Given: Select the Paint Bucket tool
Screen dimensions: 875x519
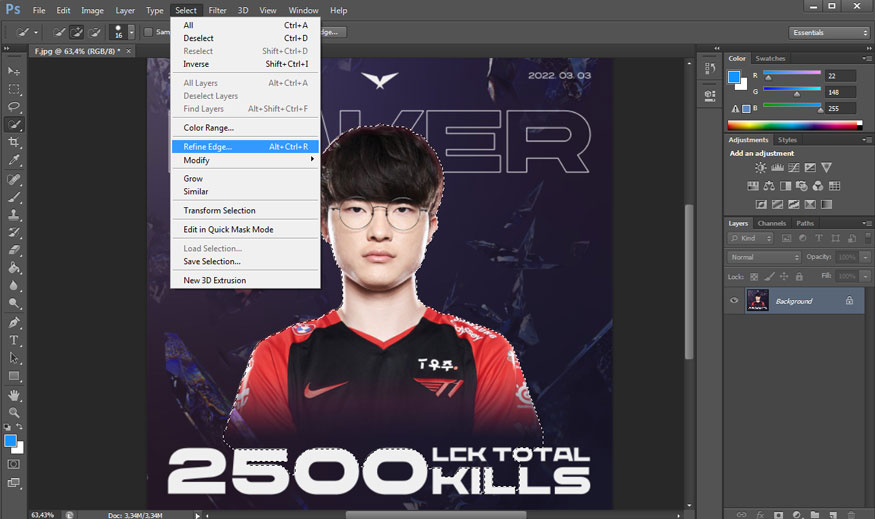Looking at the screenshot, I should [14, 268].
